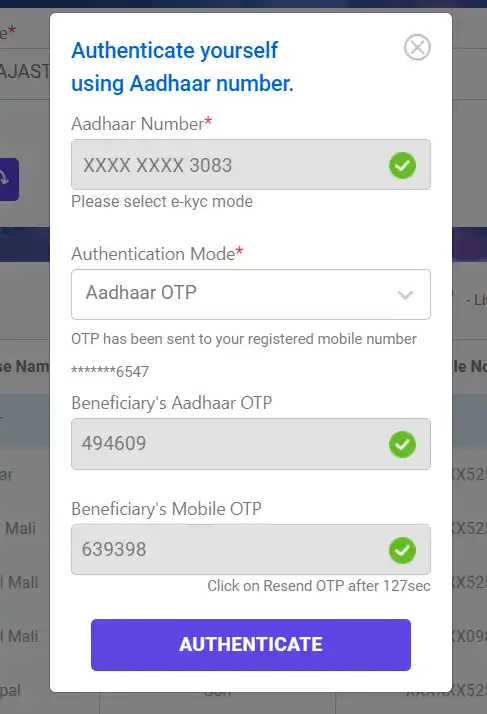Click the Beneficiary's Aadhaar OTP label
The image size is (487, 714).
172,403
